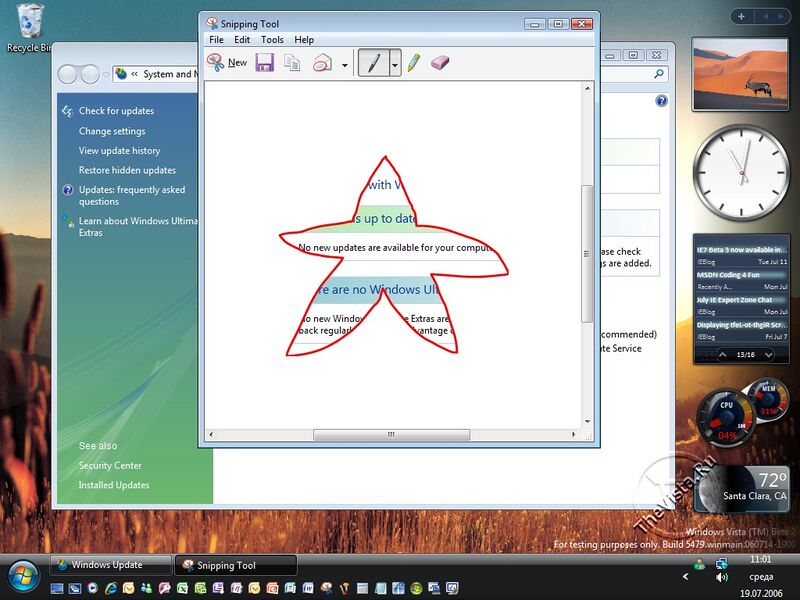Viewport: 800px width, 600px height.
Task: Switch to Windows Update taskbar button
Action: click(x=109, y=565)
